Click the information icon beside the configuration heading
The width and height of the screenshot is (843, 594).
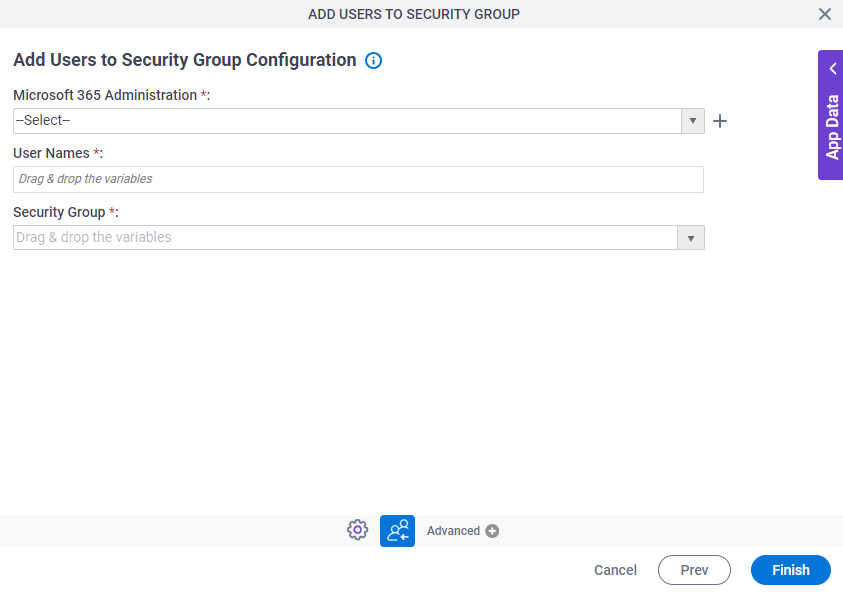[373, 60]
